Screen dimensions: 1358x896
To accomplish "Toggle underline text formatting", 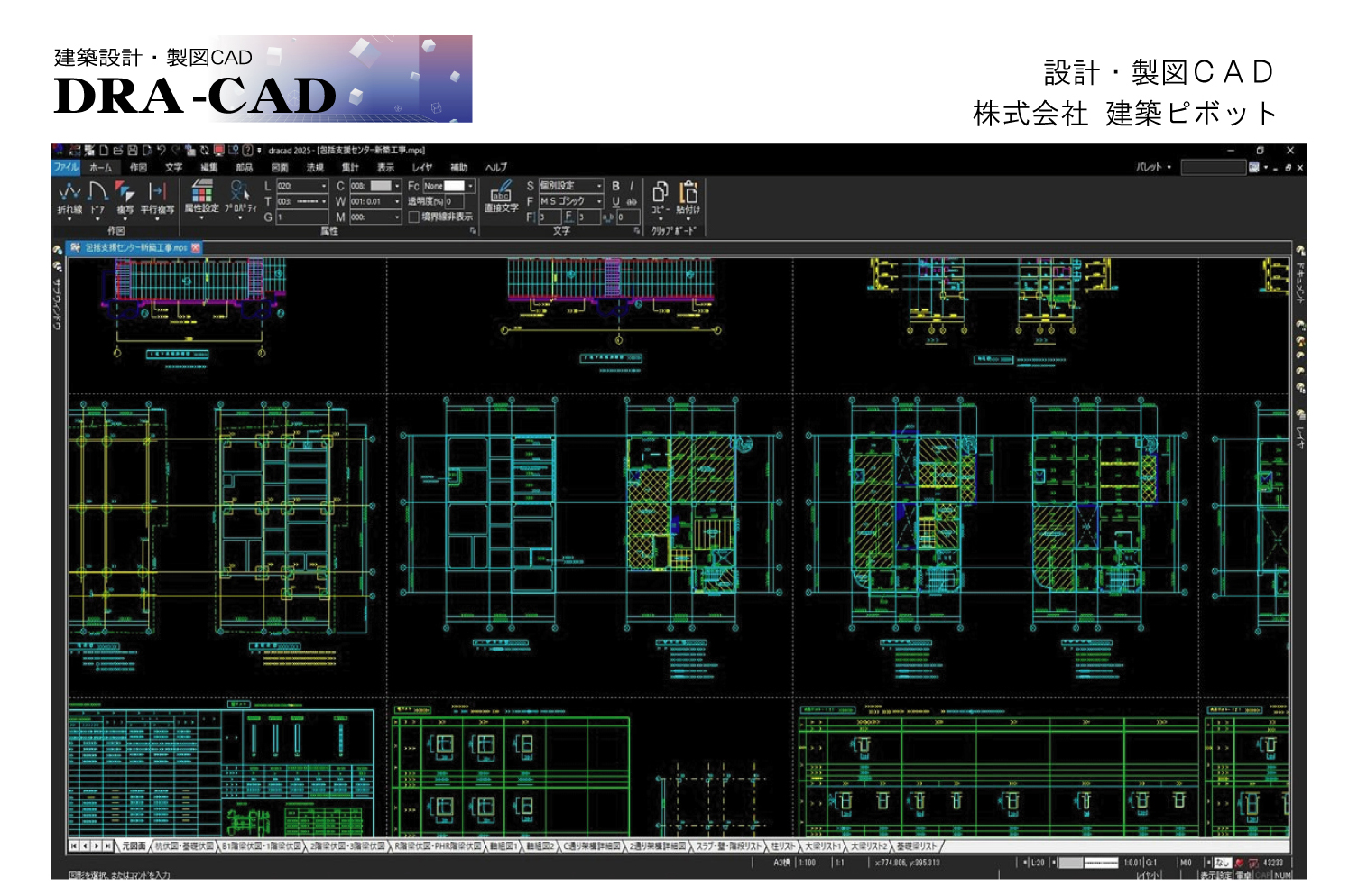I will coord(616,202).
